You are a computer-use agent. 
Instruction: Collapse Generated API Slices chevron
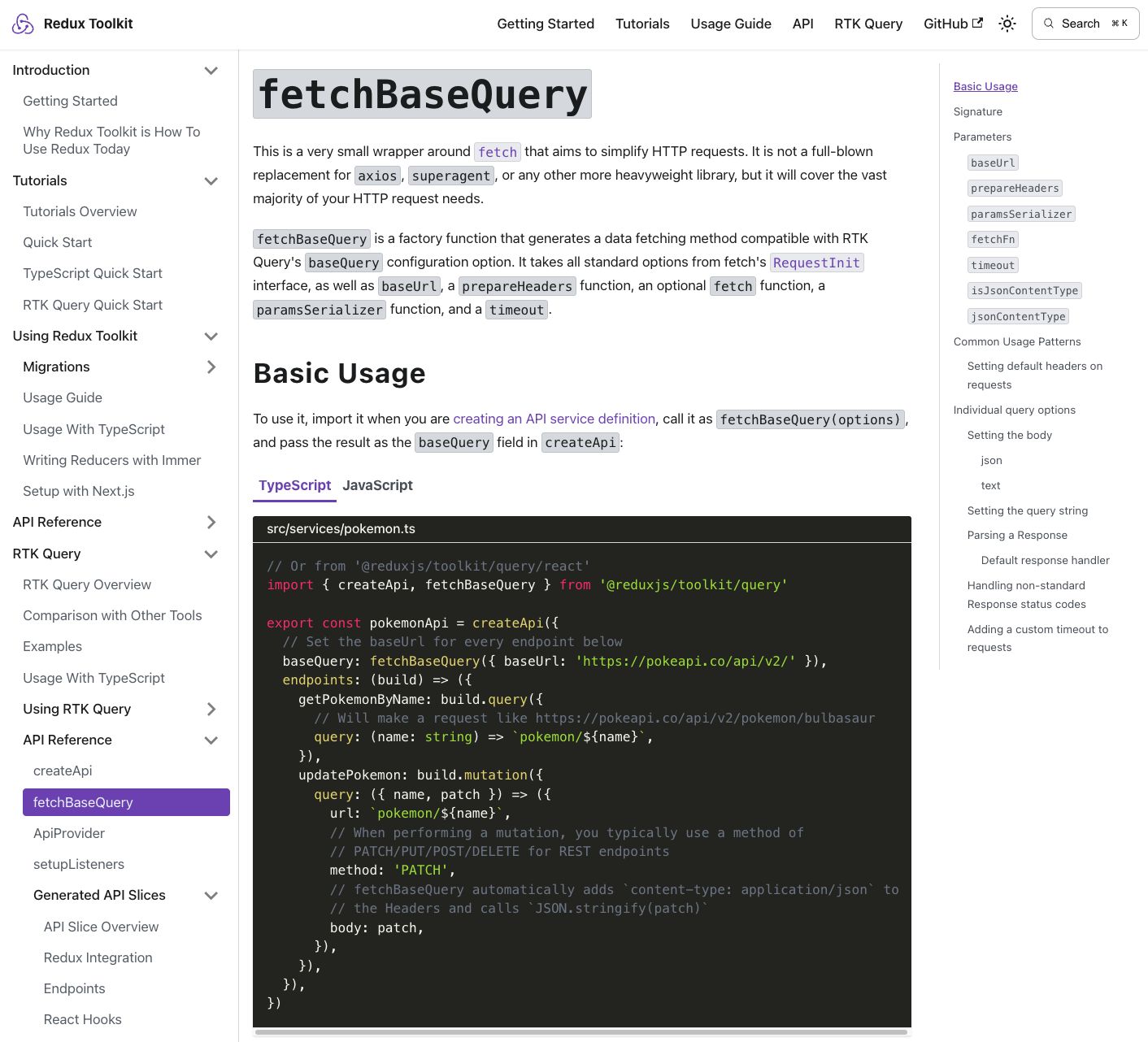tap(211, 896)
